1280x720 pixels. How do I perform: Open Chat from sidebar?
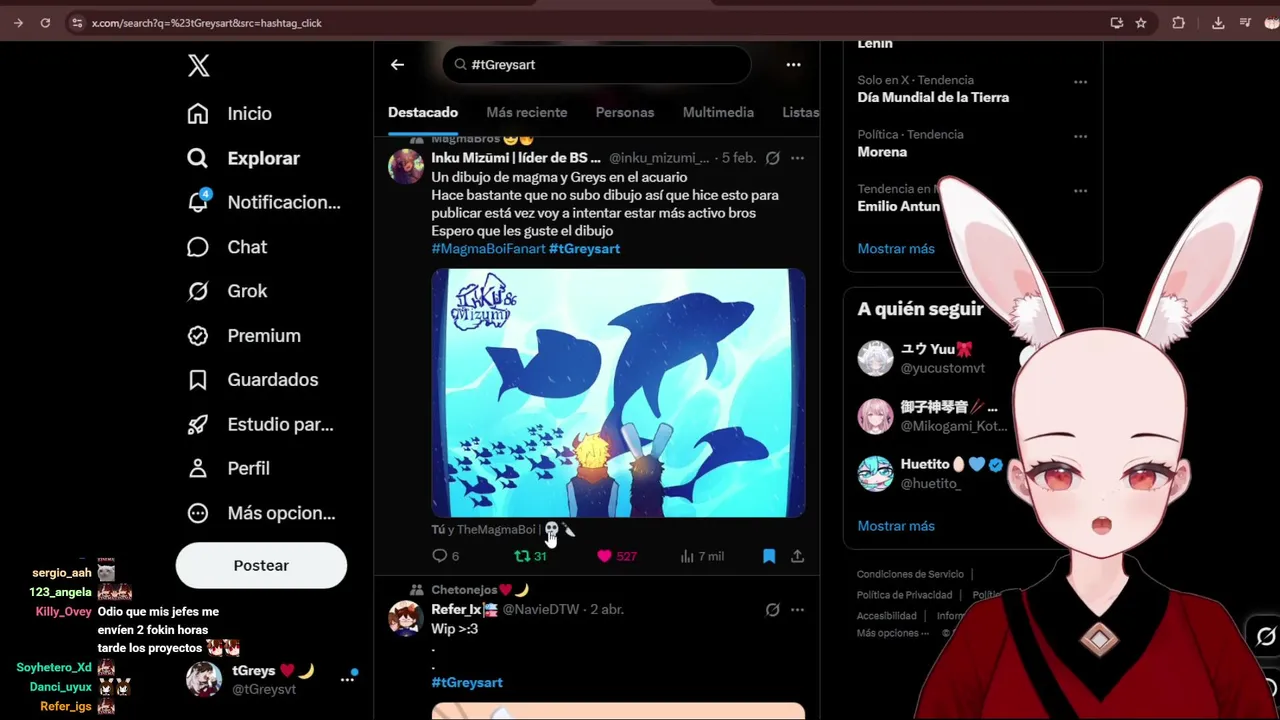pos(227,247)
